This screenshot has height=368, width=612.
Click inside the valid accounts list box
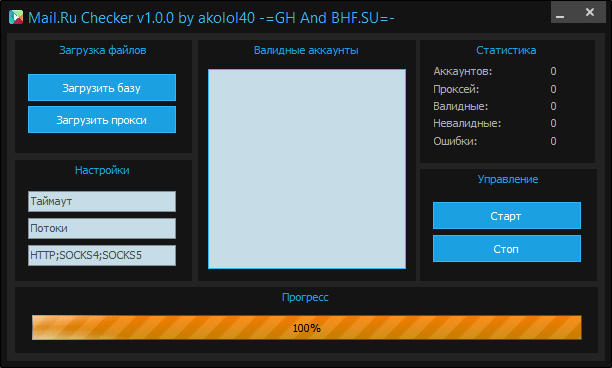click(x=307, y=169)
